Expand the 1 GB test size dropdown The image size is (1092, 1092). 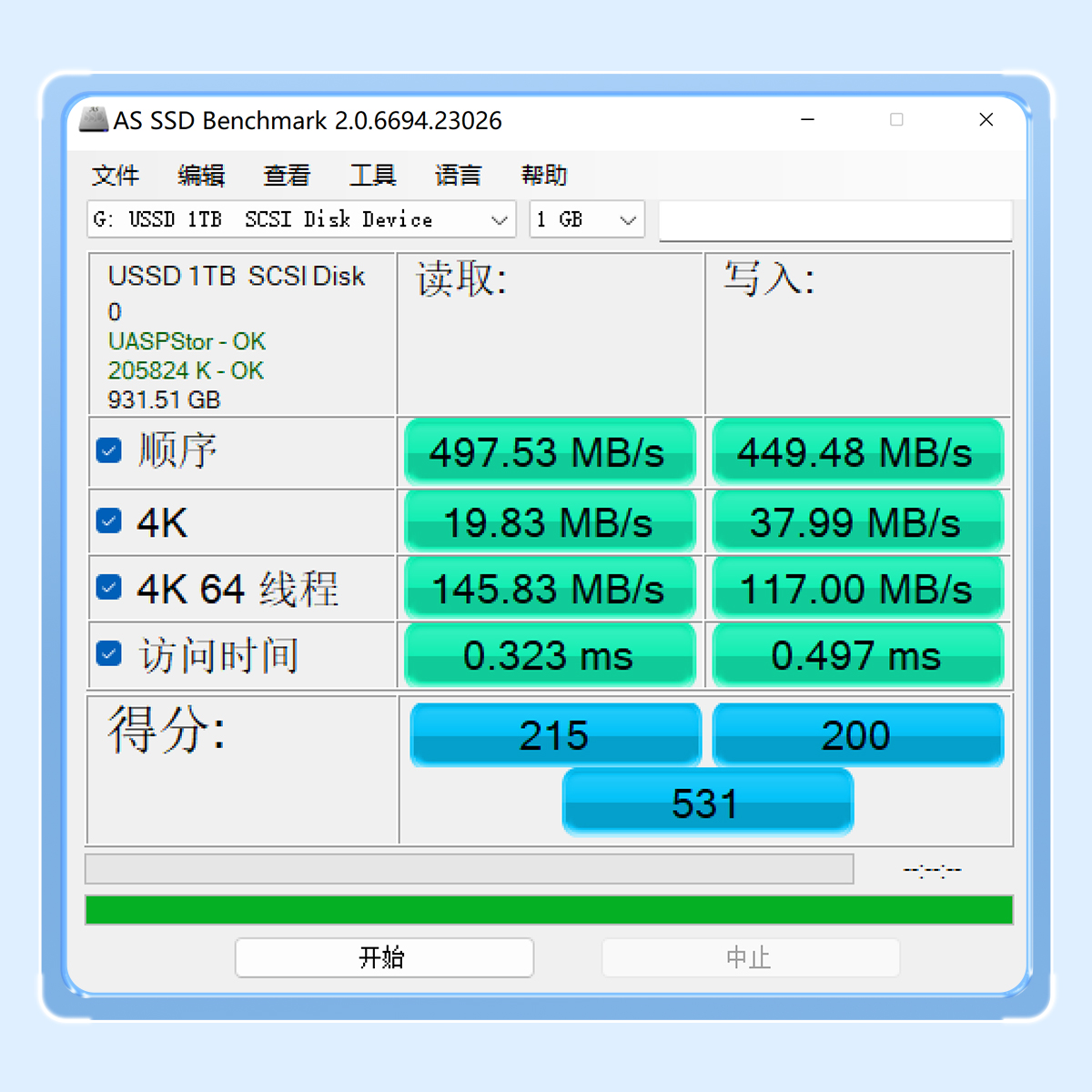coord(587,220)
